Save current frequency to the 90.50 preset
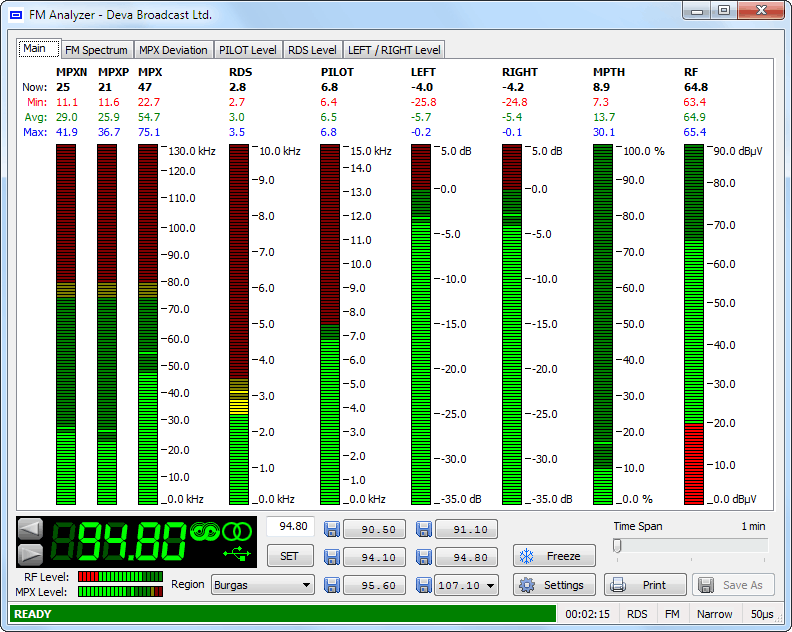The width and height of the screenshot is (792, 632). [x=332, y=530]
